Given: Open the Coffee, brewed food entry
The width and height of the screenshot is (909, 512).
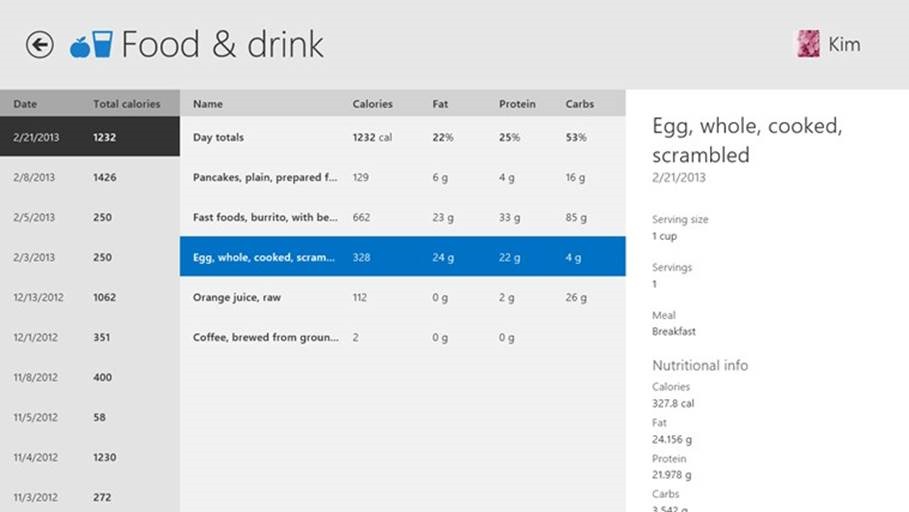Looking at the screenshot, I should 402,337.
